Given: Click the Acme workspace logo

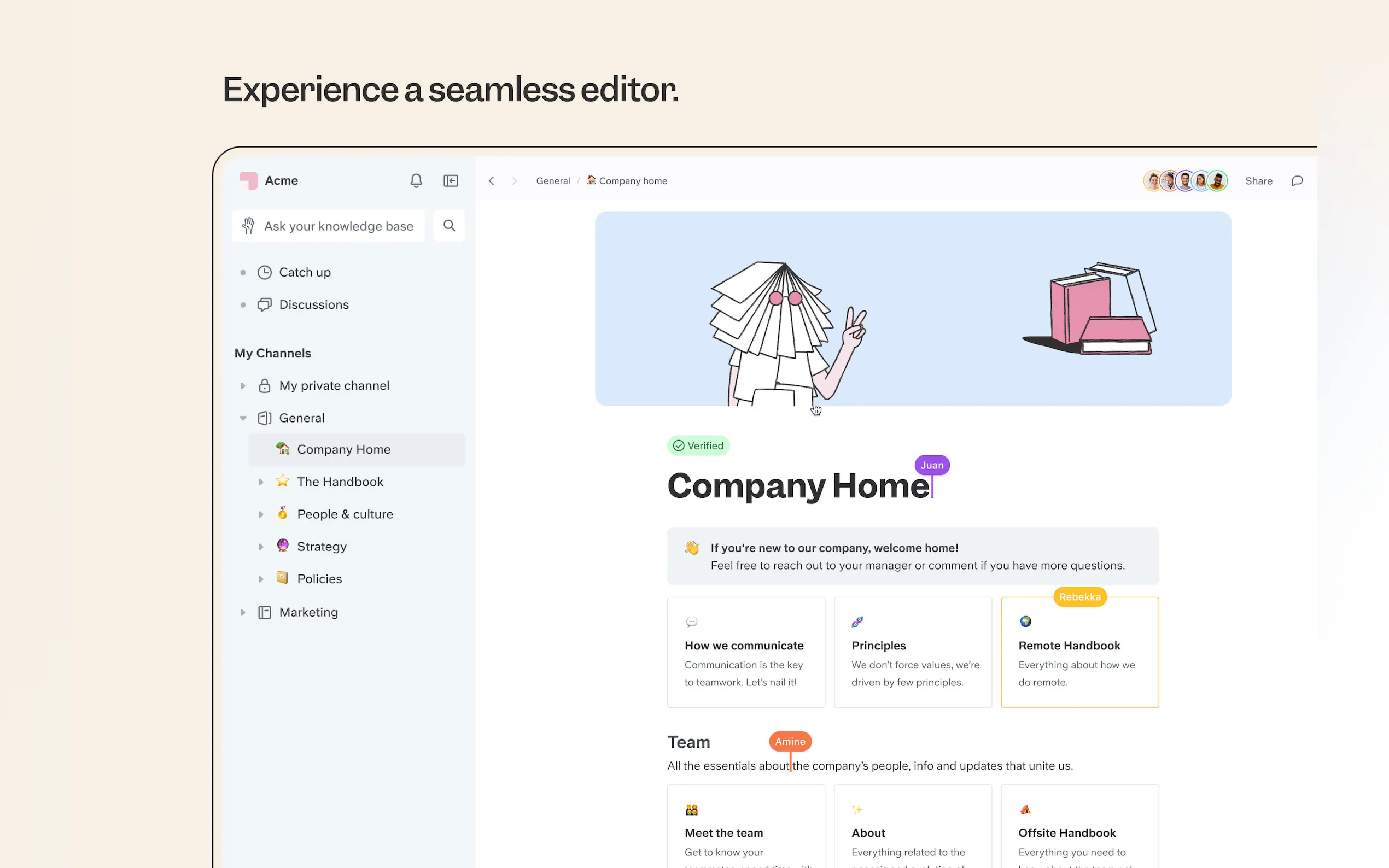Looking at the screenshot, I should tap(249, 181).
